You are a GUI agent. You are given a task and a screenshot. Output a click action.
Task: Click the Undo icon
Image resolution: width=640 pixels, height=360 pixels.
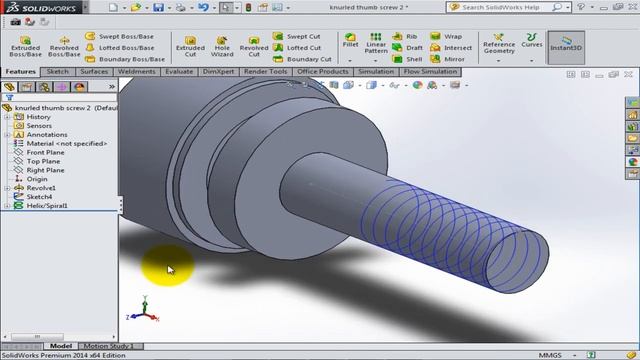click(x=203, y=7)
